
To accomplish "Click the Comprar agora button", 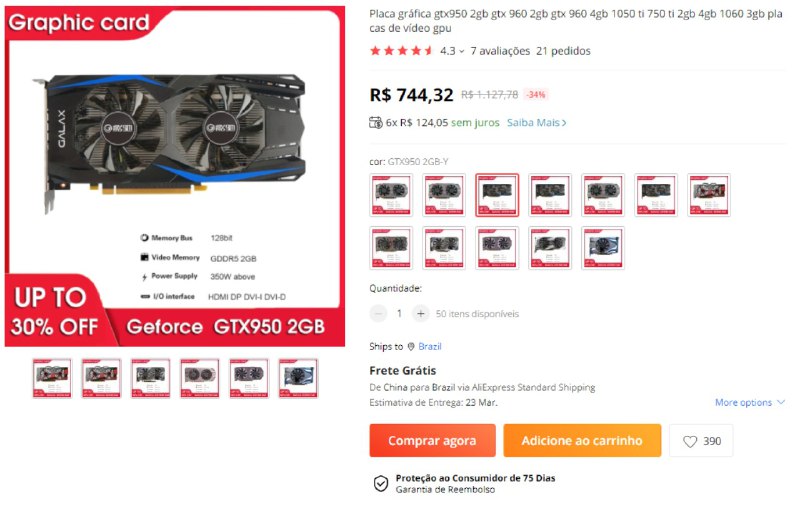I will (432, 441).
